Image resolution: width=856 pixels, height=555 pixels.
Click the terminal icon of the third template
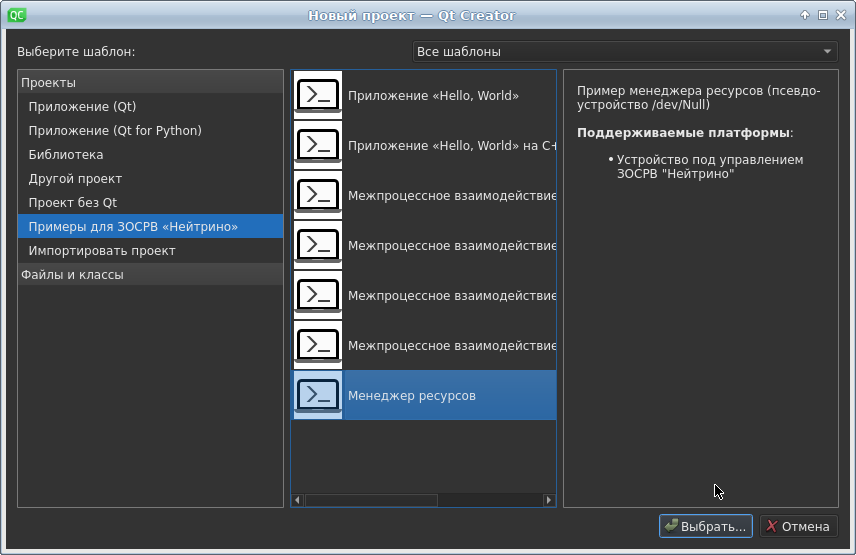(318, 195)
